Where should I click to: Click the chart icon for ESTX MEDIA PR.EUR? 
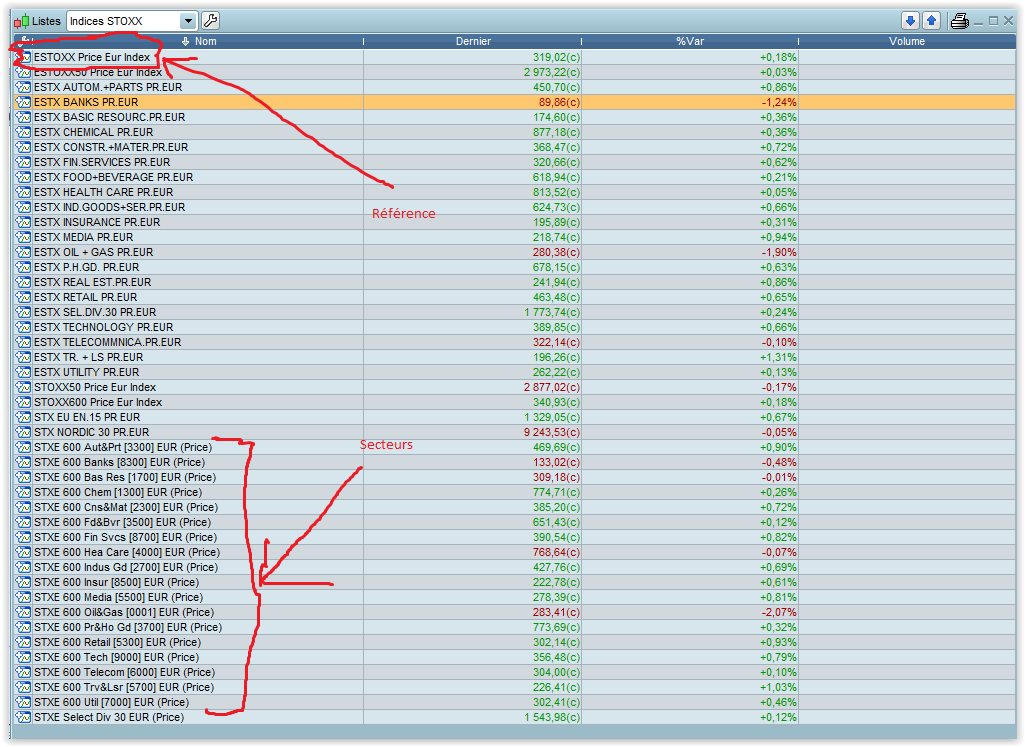[24, 237]
